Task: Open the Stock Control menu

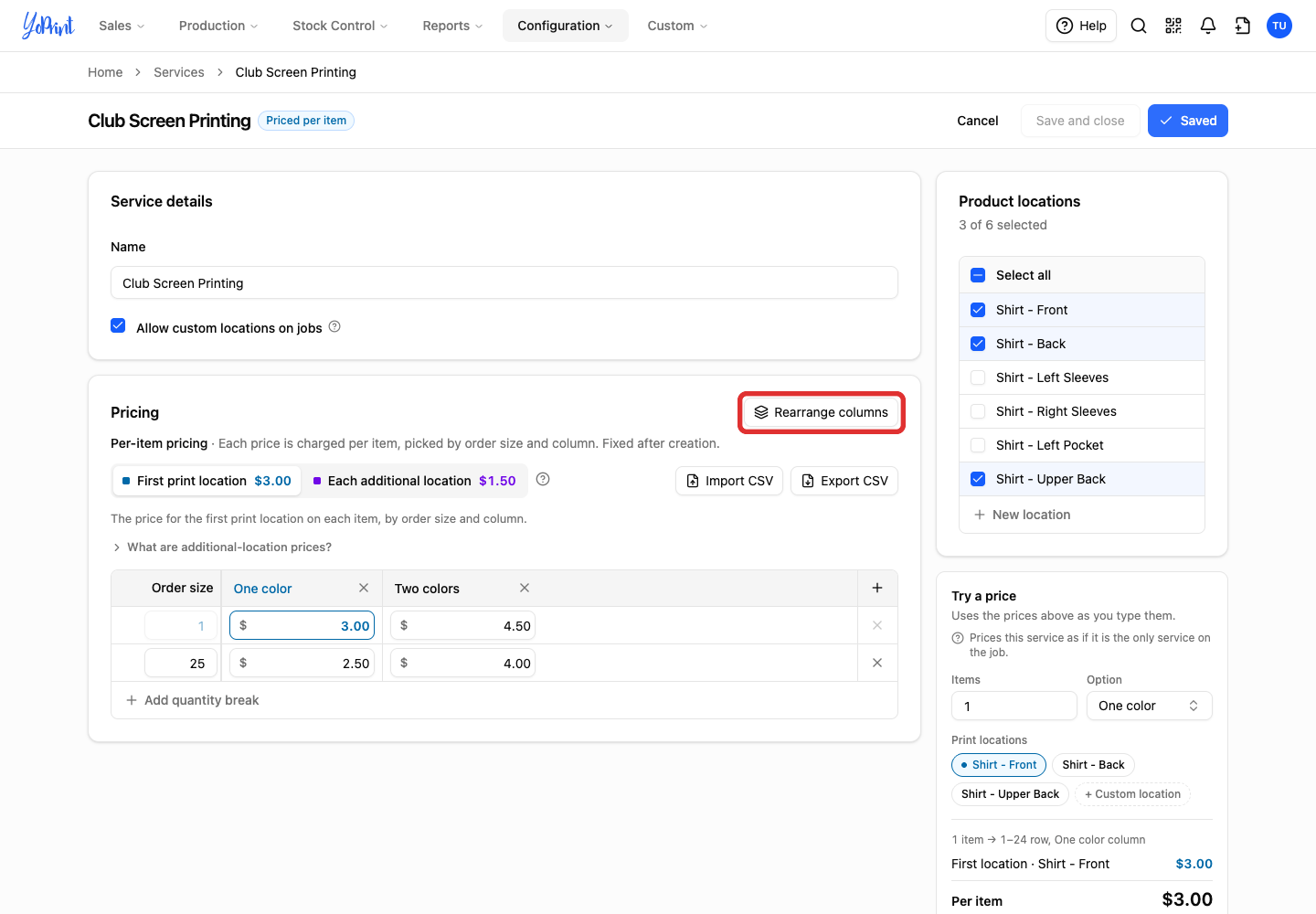Action: [x=340, y=26]
